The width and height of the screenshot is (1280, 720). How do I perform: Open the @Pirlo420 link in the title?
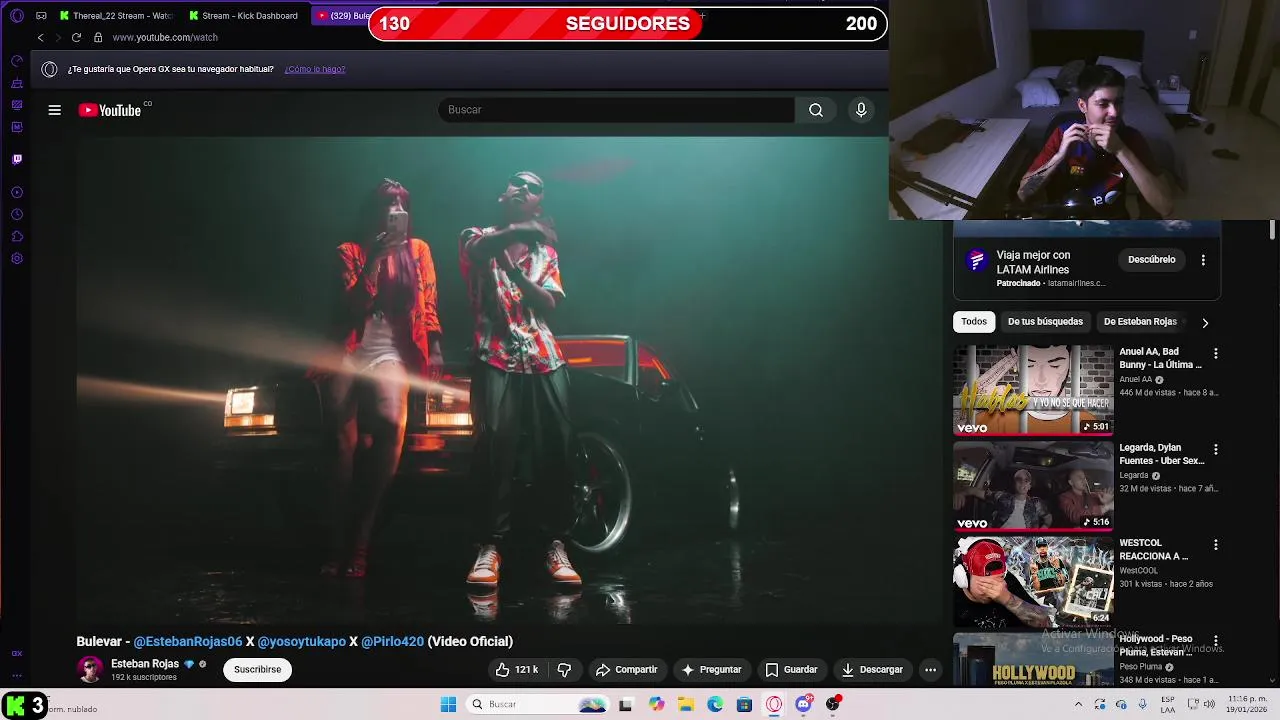pos(392,642)
